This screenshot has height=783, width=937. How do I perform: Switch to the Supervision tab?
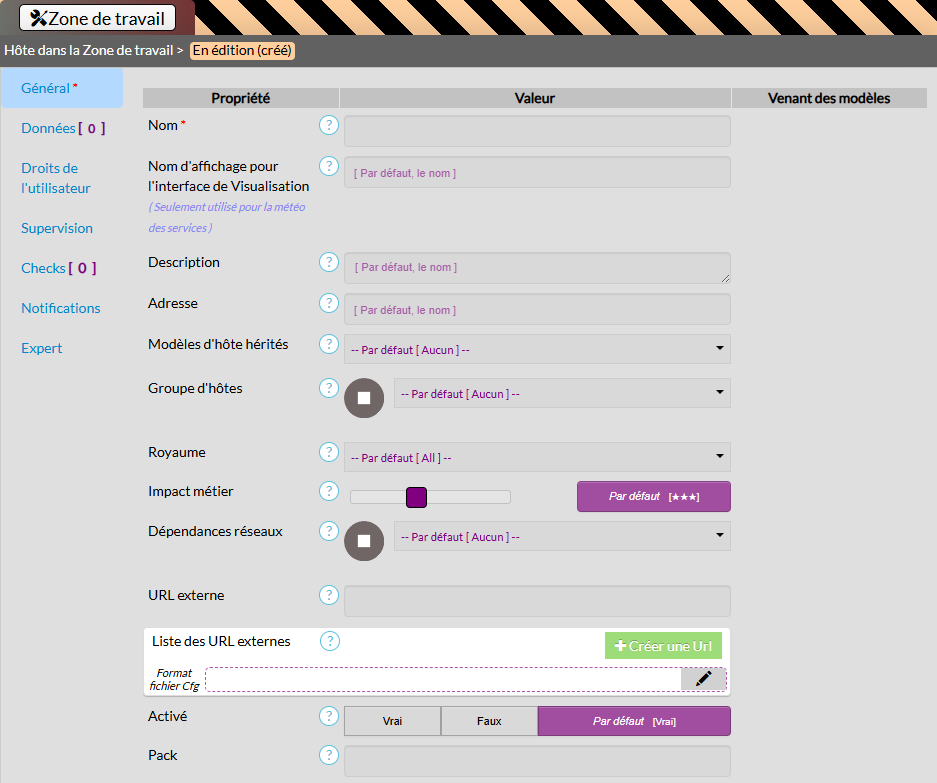pyautogui.click(x=57, y=228)
